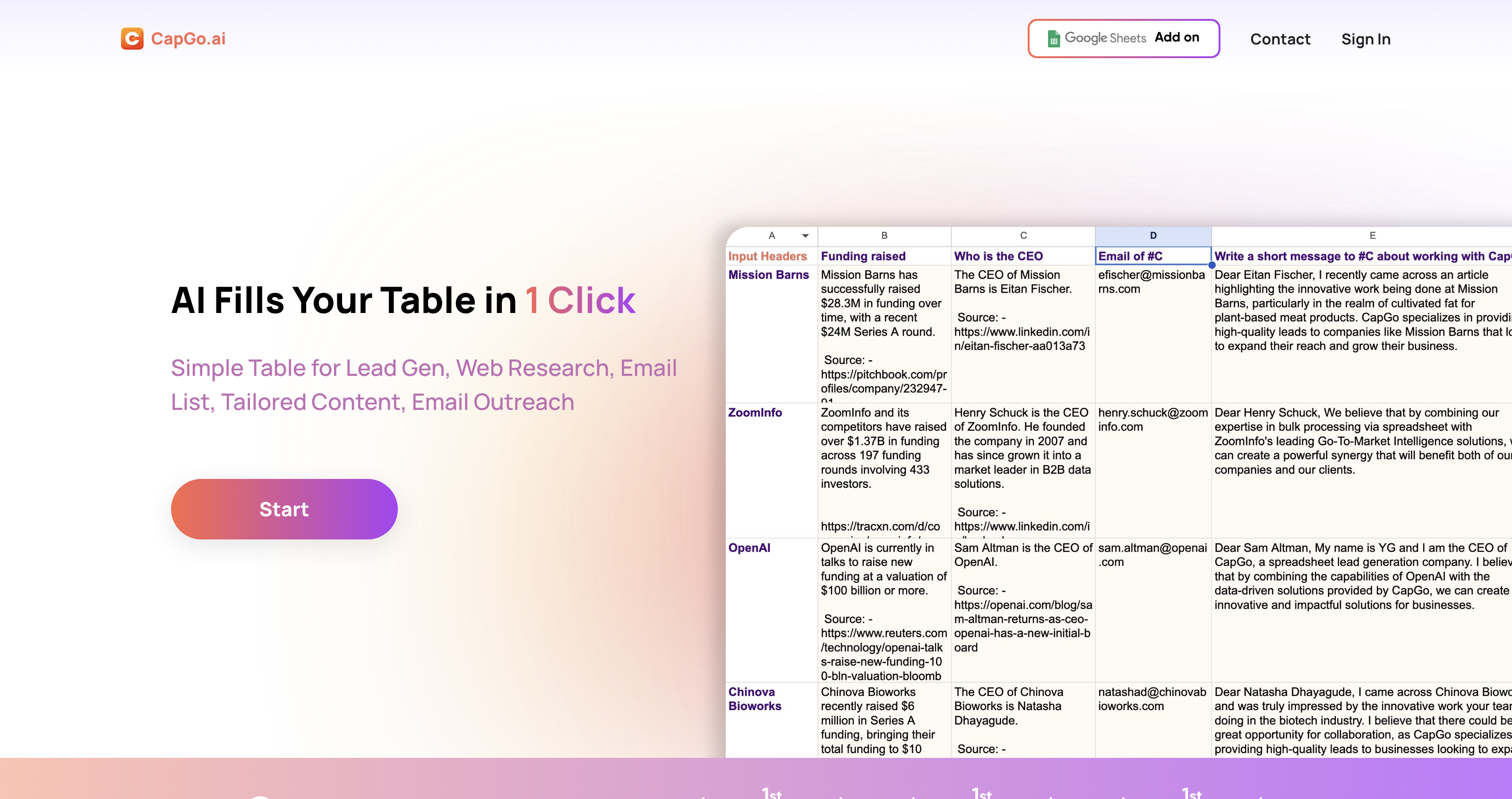1512x799 pixels.
Task: Select column B header
Action: [884, 235]
